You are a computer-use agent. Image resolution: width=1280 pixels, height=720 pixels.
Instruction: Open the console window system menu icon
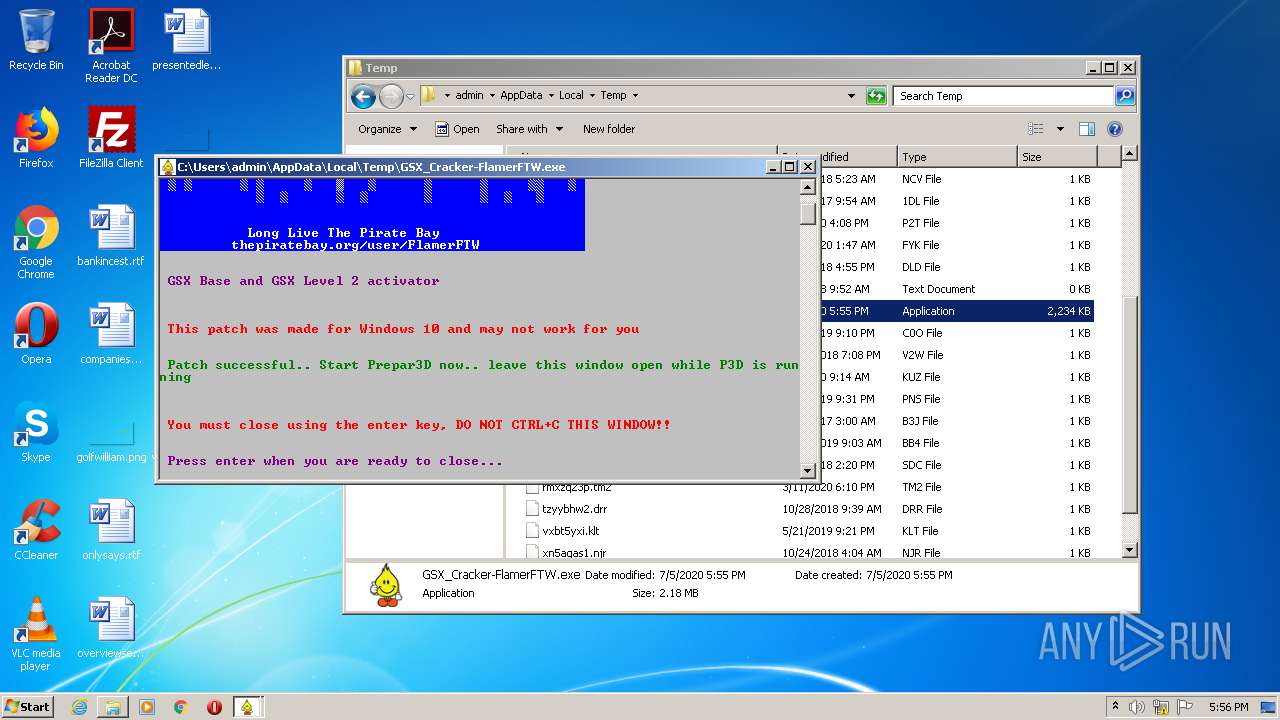point(168,167)
